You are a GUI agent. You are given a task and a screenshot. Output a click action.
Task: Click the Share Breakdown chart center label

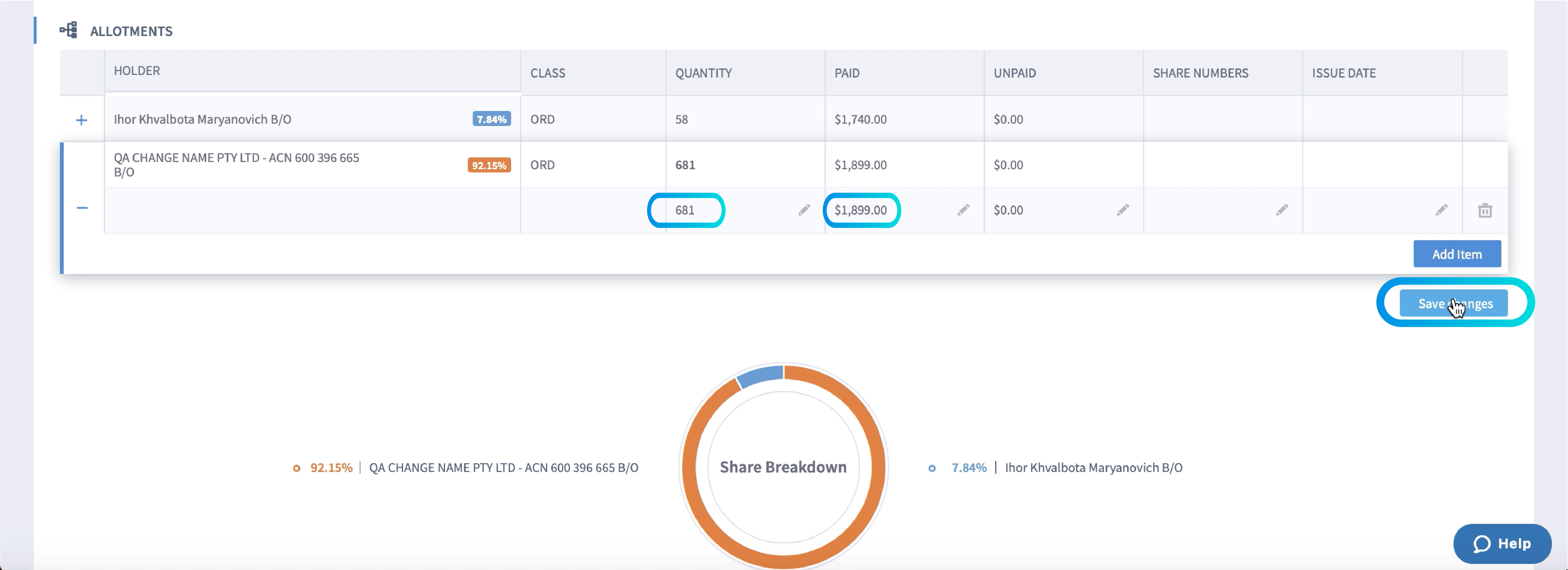(x=783, y=467)
